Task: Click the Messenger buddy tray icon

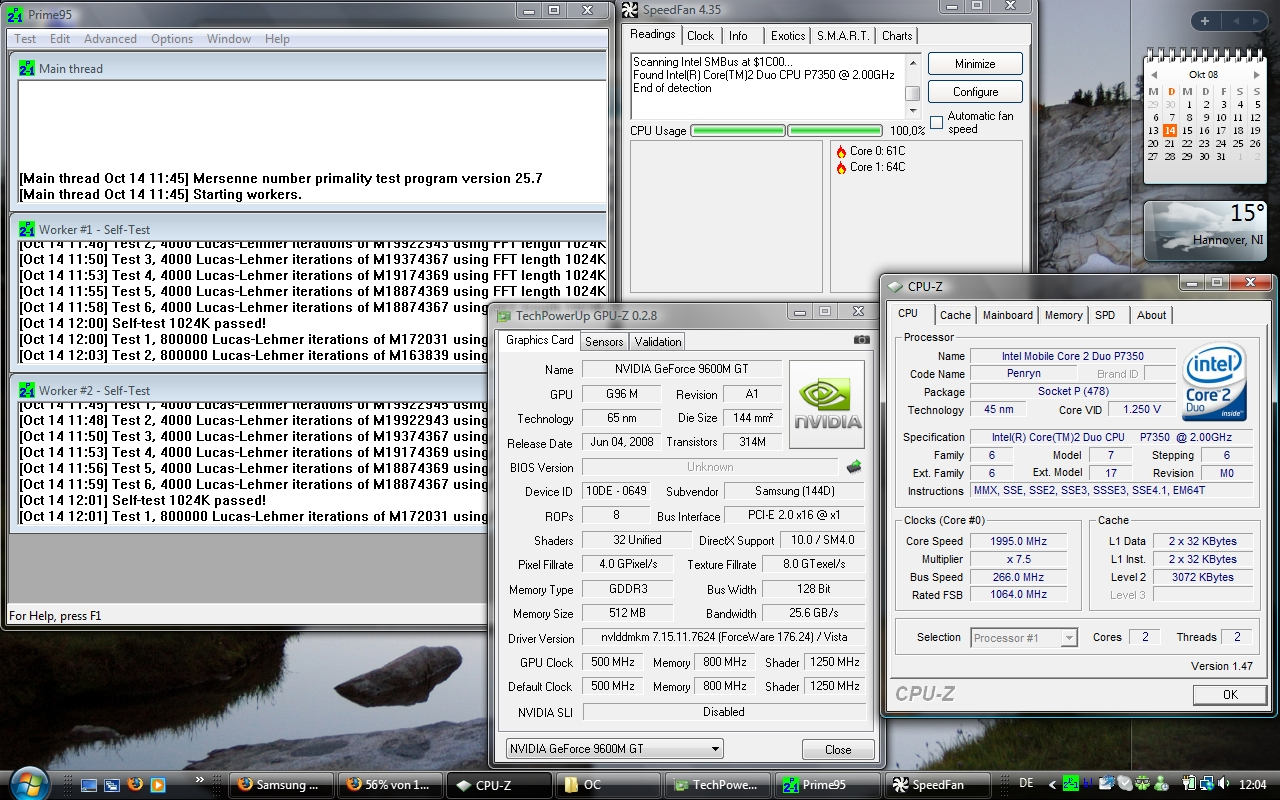Action: [1160, 784]
